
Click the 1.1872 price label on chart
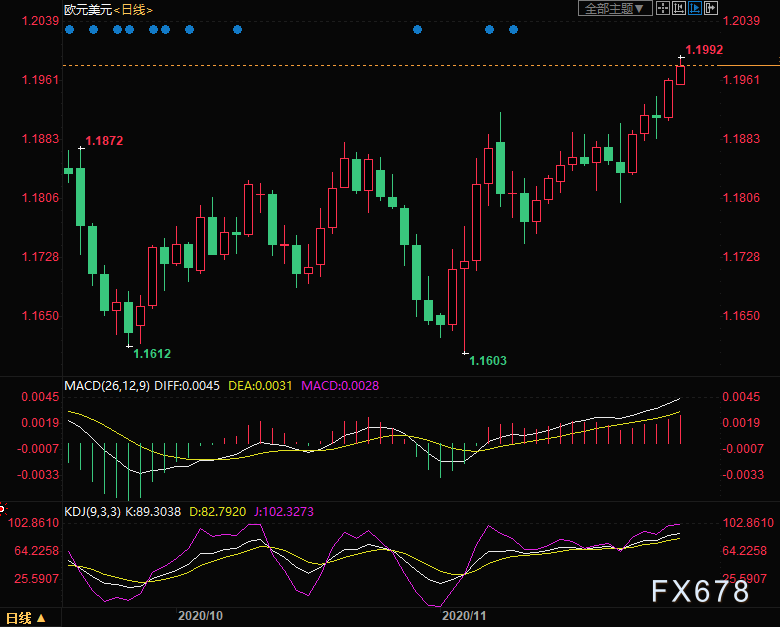(104, 142)
